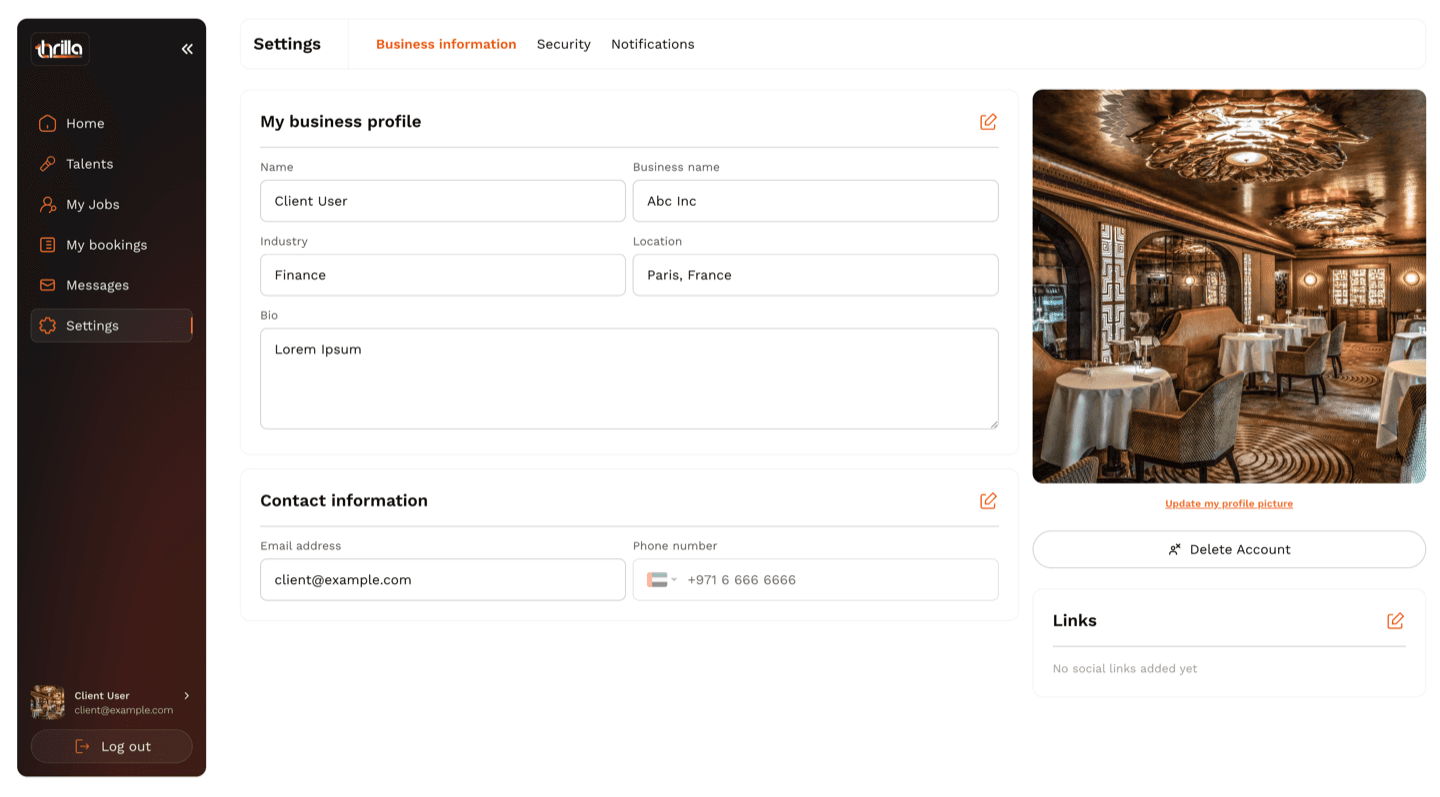Viewport: 1440px width, 797px height.
Task: Edit the My business profile section
Action: point(988,121)
